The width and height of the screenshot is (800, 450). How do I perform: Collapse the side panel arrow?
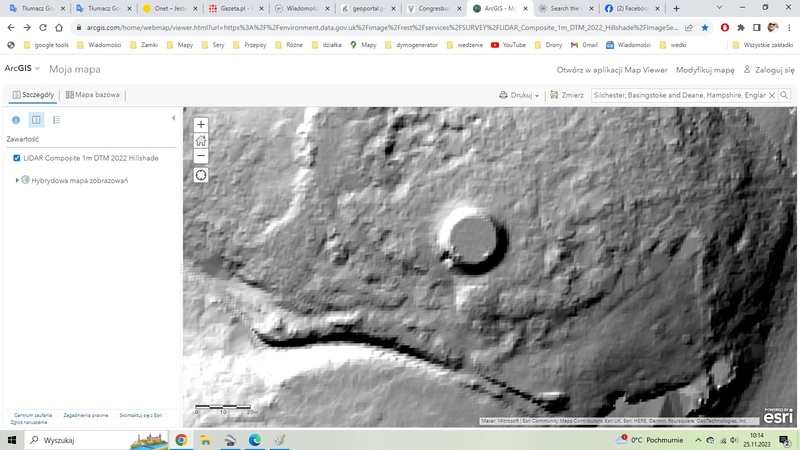[x=174, y=119]
